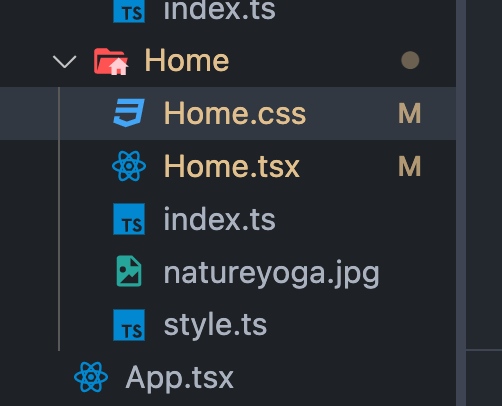Open the Home.tsx file
Viewport: 502px width, 406px height.
(x=232, y=166)
